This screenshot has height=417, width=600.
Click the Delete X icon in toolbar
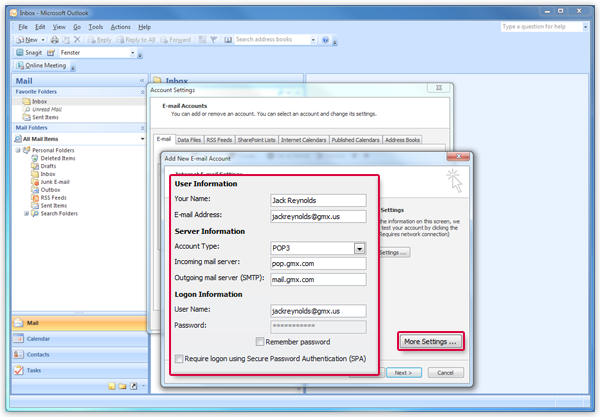point(77,39)
